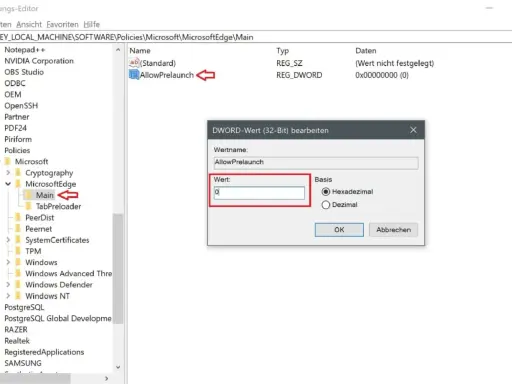Screen dimensions: 512x384
Task: Click the PeerDist folder icon
Action: pos(18,217)
